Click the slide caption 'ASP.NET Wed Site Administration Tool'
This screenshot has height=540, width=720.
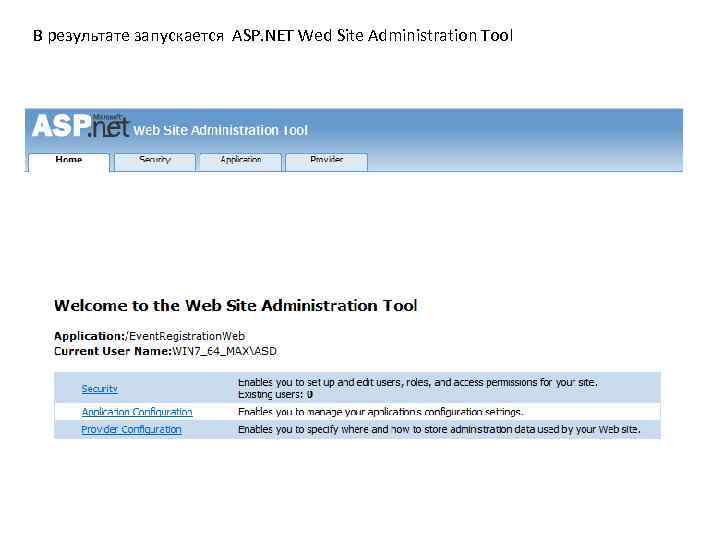tap(372, 35)
